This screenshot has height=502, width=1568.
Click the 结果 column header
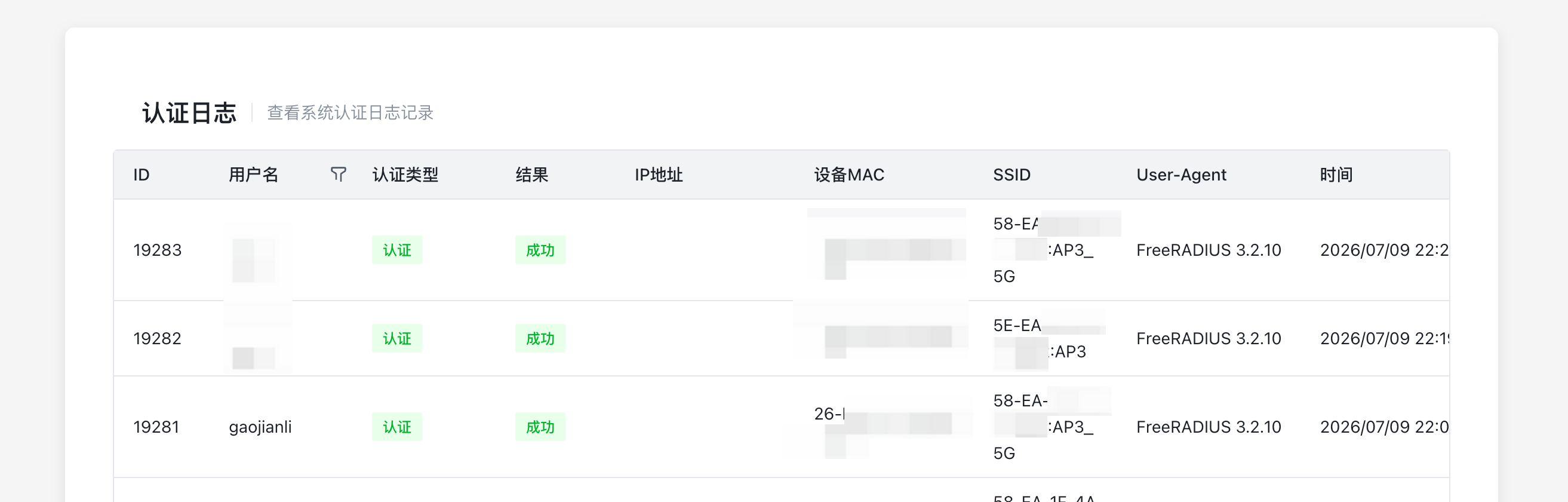[x=532, y=175]
